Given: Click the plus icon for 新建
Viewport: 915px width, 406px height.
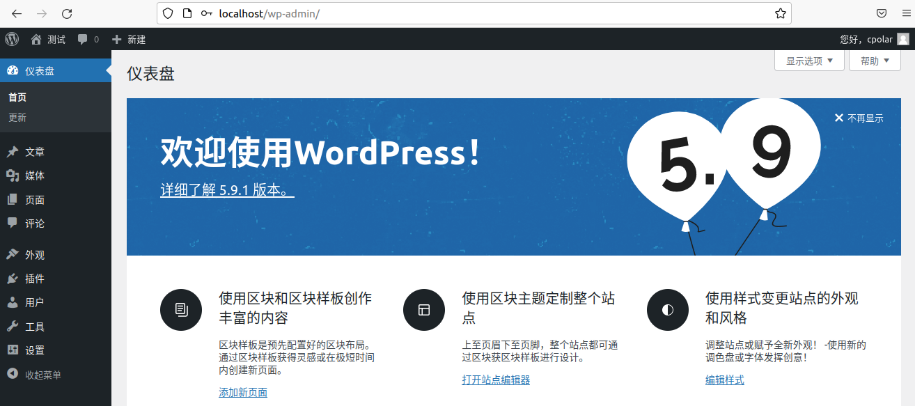Looking at the screenshot, I should (x=117, y=40).
